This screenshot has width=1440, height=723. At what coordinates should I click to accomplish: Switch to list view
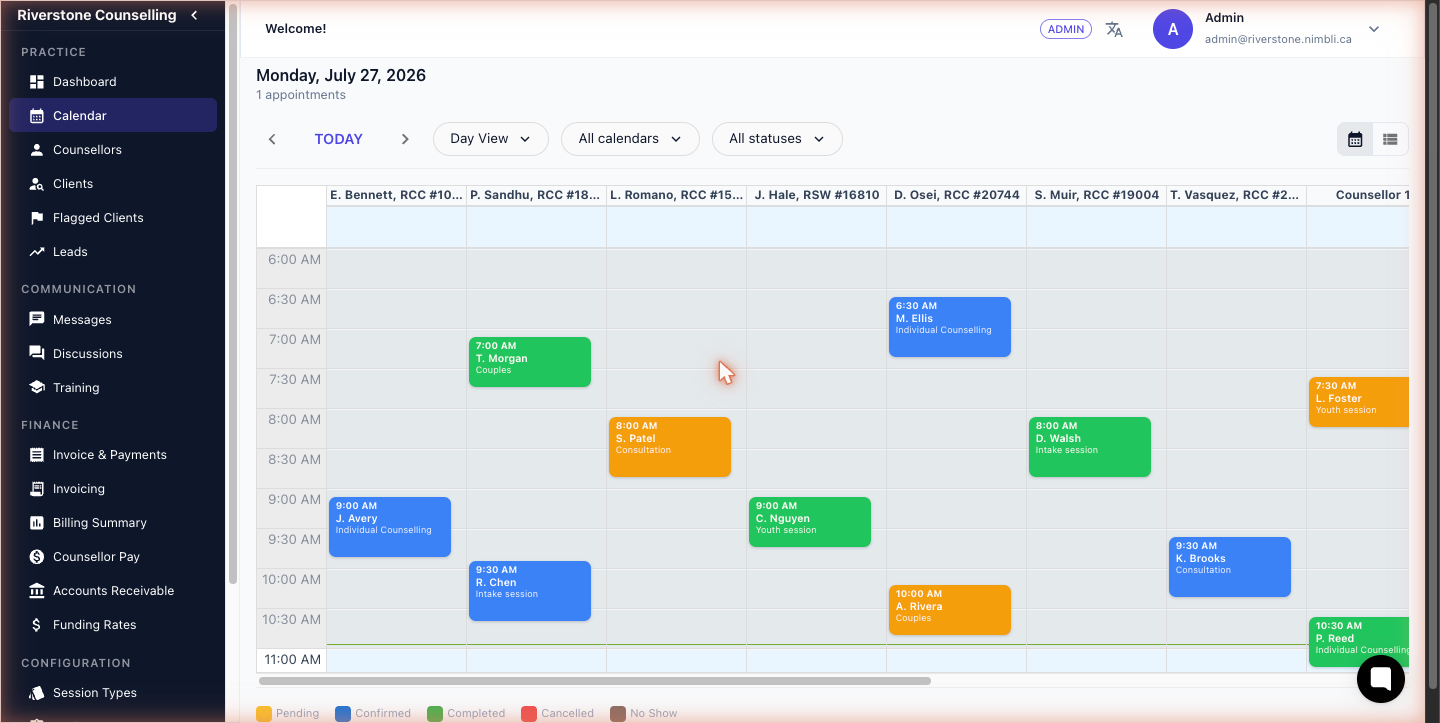pos(1390,139)
